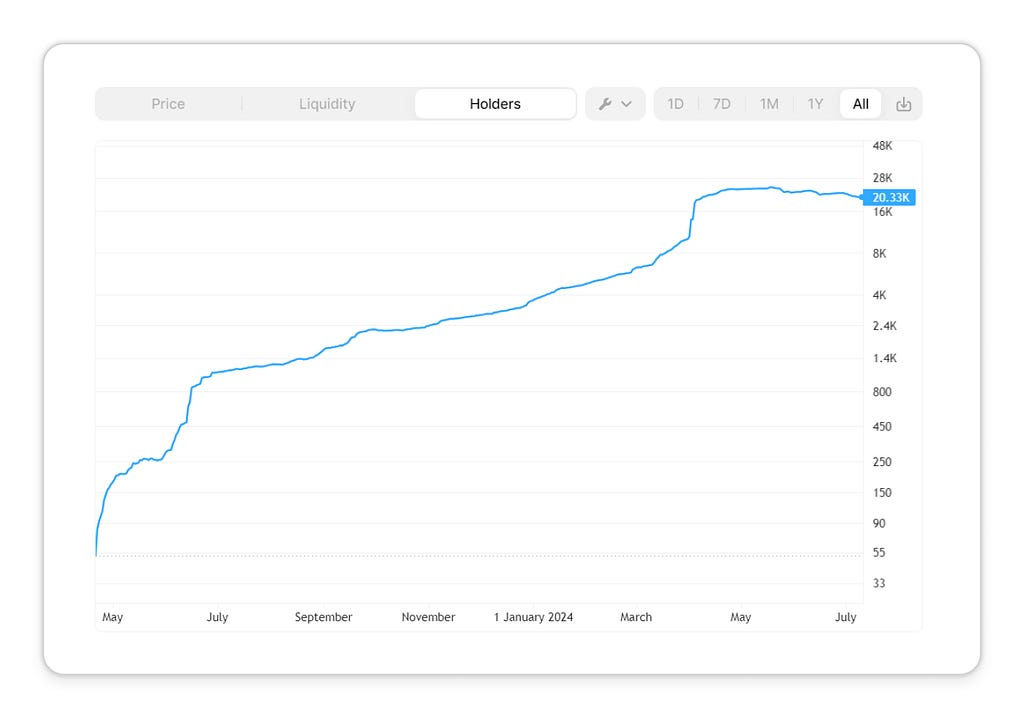Viewport: 1024px width, 718px height.
Task: Select the 1M time range
Action: (x=769, y=104)
